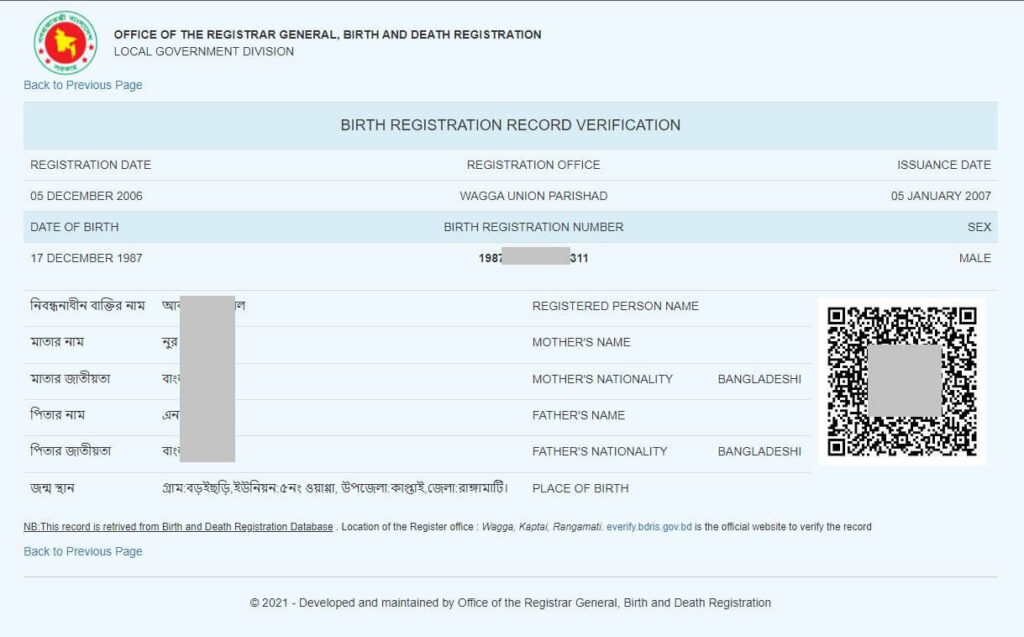Select the BIRTH REGISTRATION RECORD VERIFICATION heading
The image size is (1024, 637).
pyautogui.click(x=511, y=125)
